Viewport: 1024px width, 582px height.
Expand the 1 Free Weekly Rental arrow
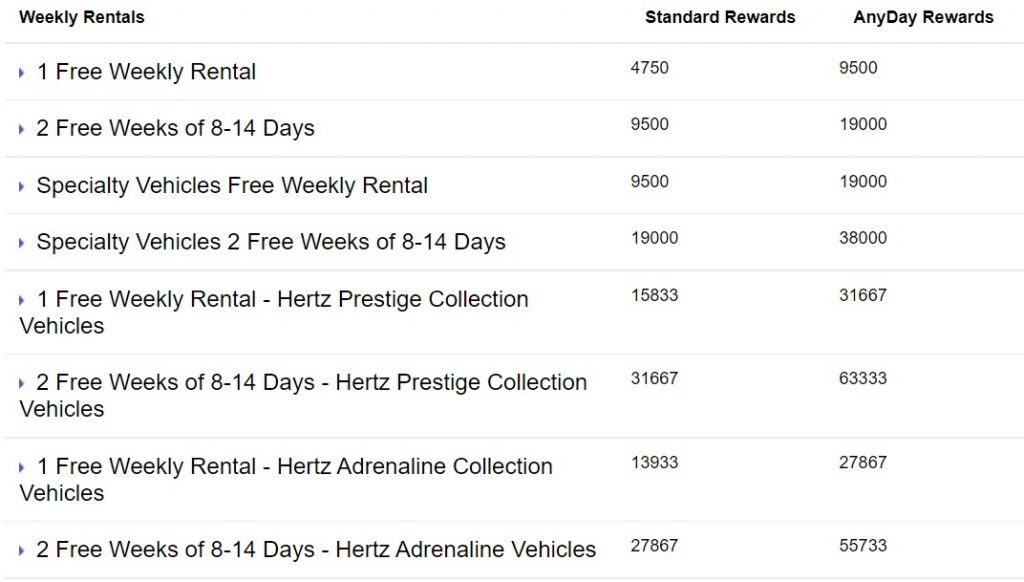point(21,73)
